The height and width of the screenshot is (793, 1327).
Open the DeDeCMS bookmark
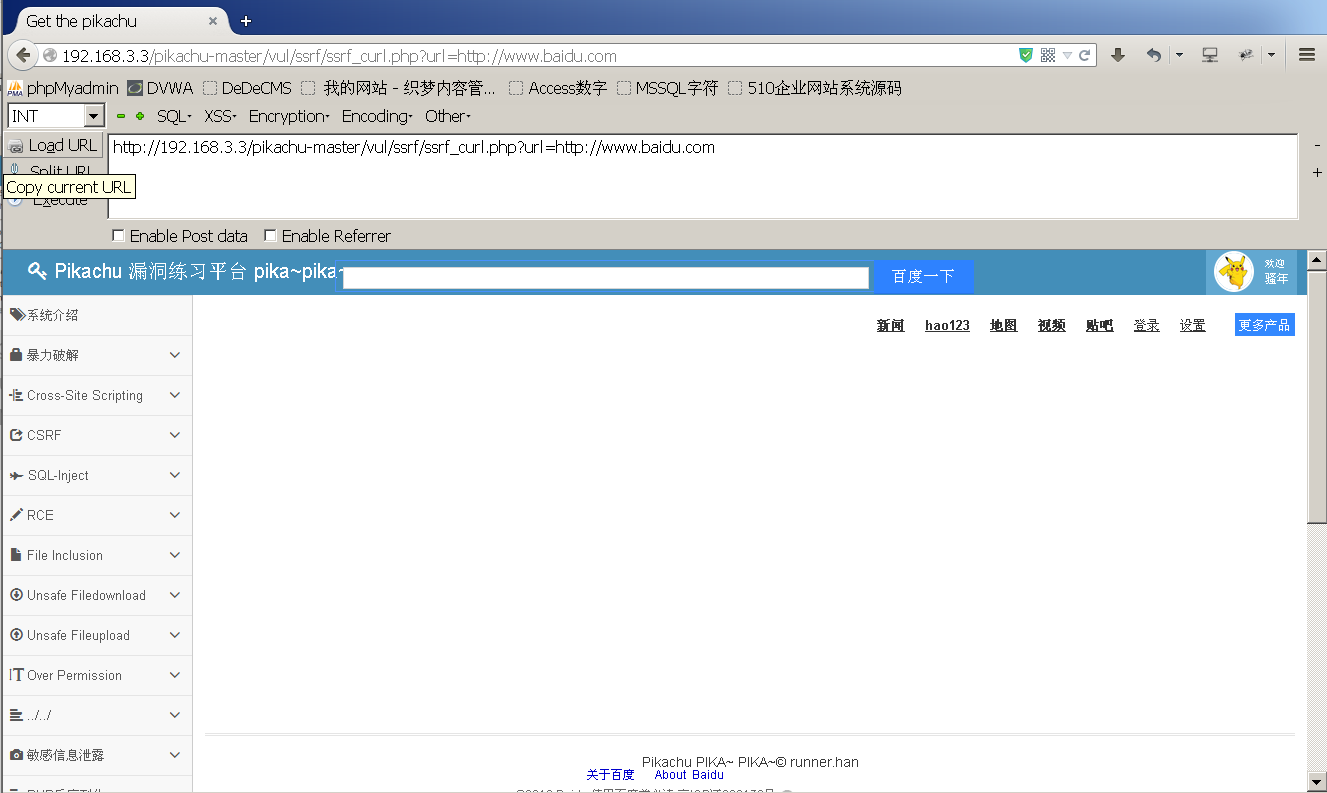pos(247,88)
